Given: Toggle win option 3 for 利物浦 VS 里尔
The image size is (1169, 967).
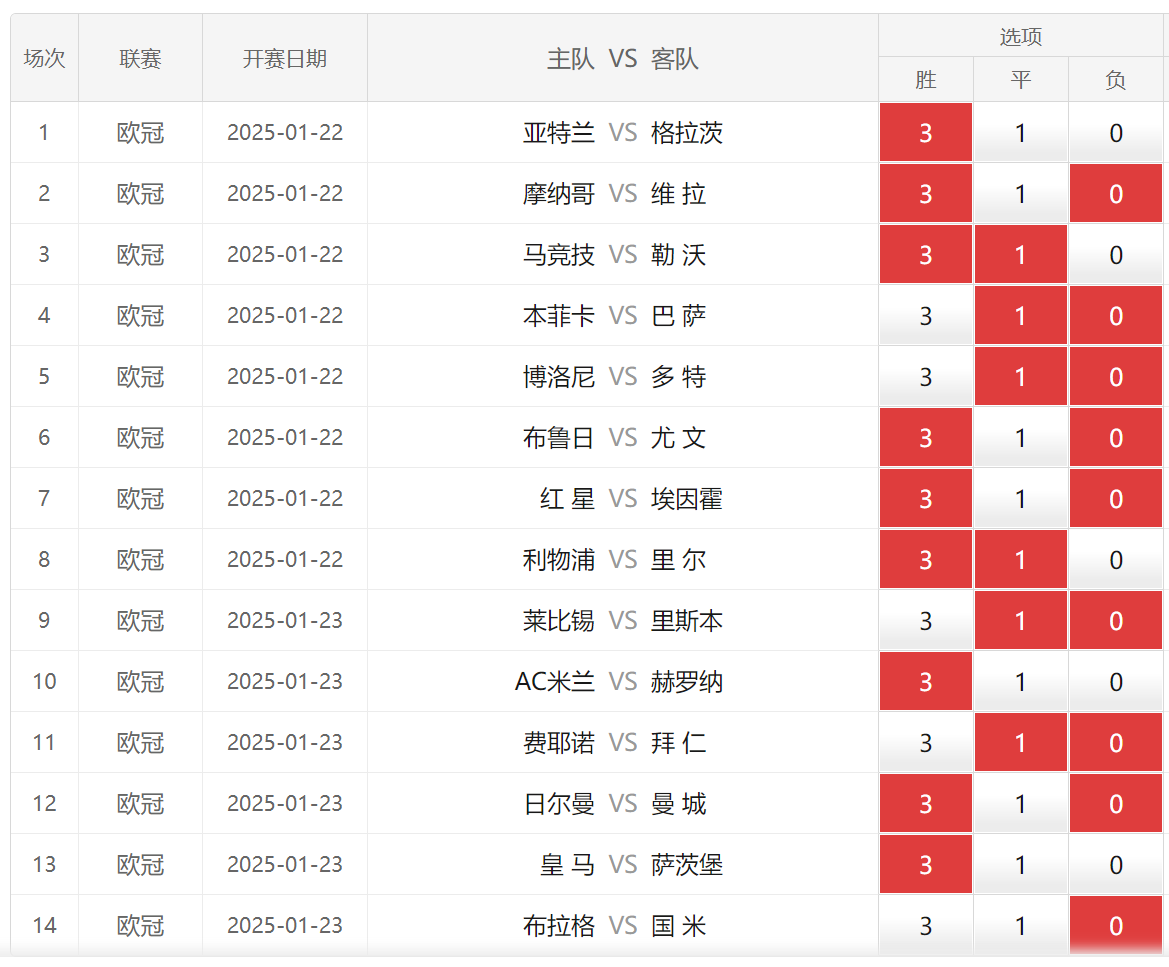Looking at the screenshot, I should [x=925, y=560].
